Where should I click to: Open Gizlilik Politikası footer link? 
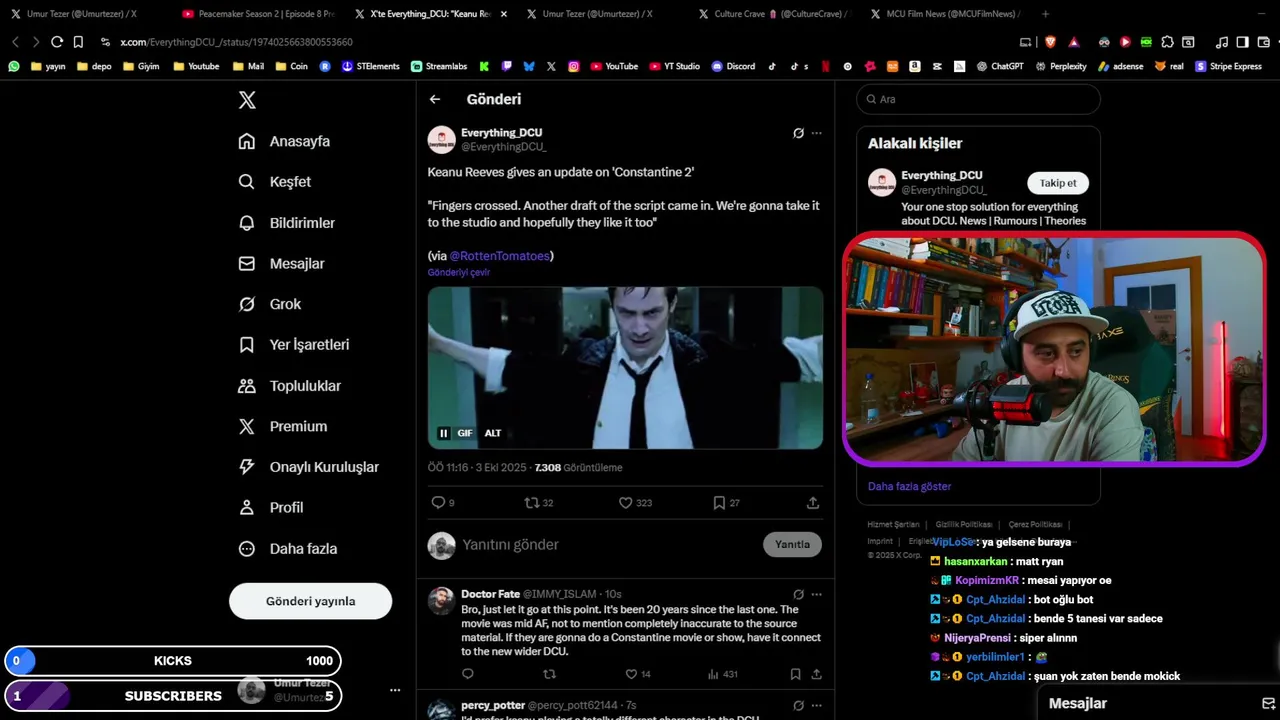964,525
